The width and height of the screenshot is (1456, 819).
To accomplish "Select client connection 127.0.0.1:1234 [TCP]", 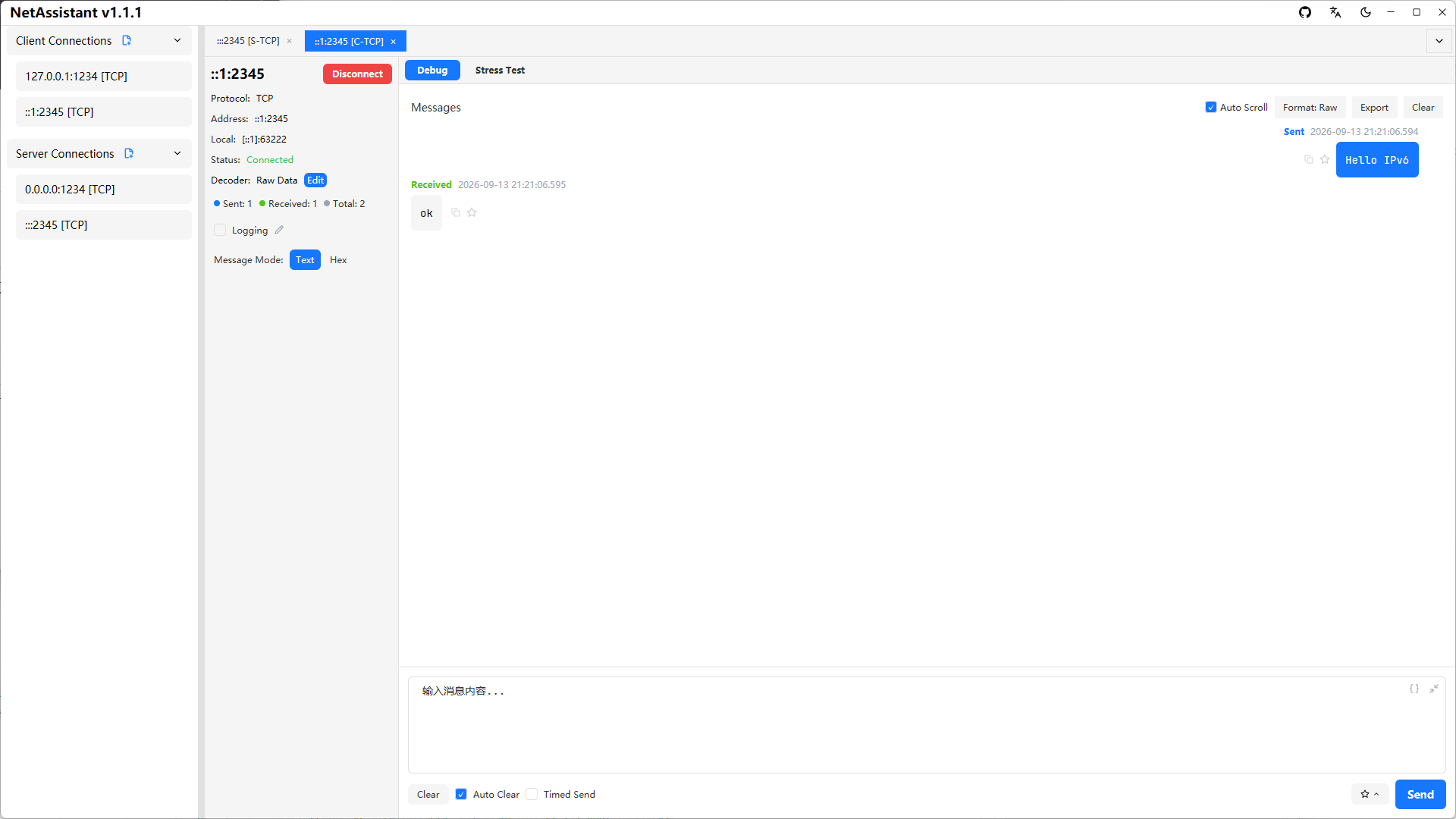I will tap(104, 76).
